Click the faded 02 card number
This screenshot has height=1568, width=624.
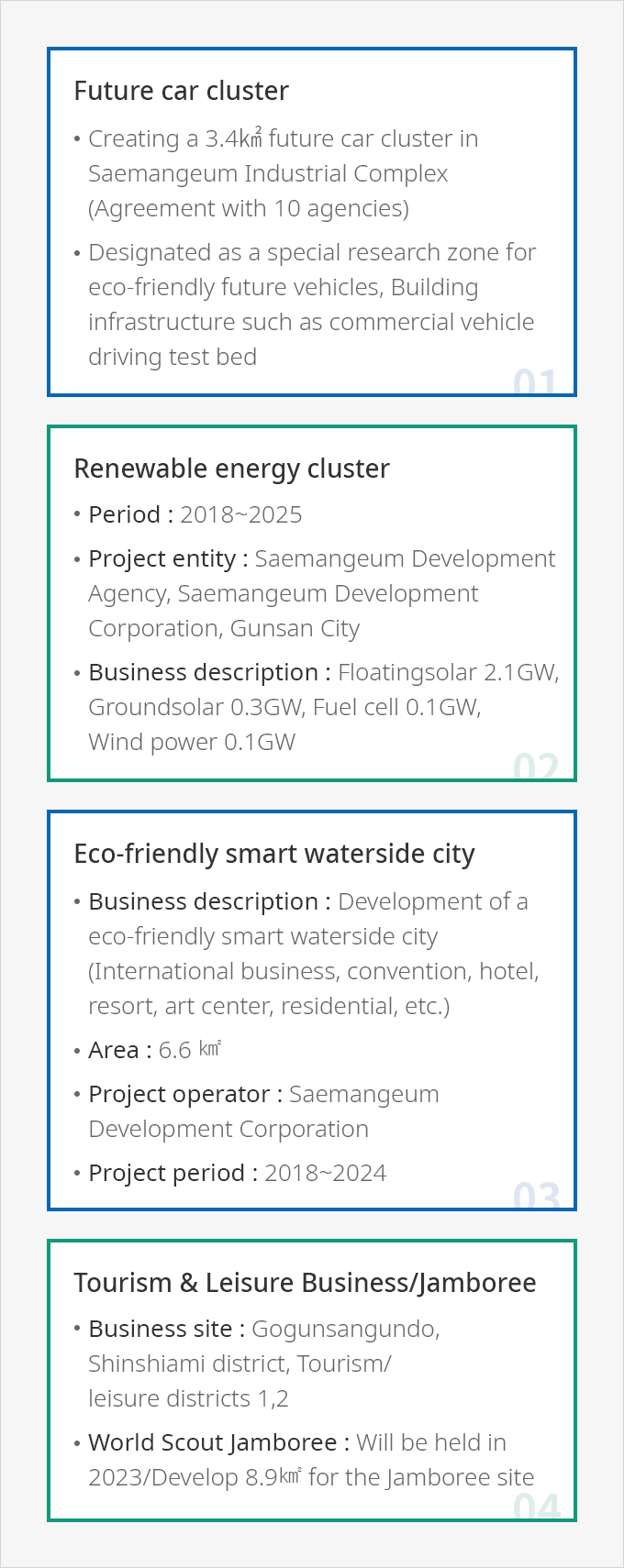pyautogui.click(x=535, y=766)
